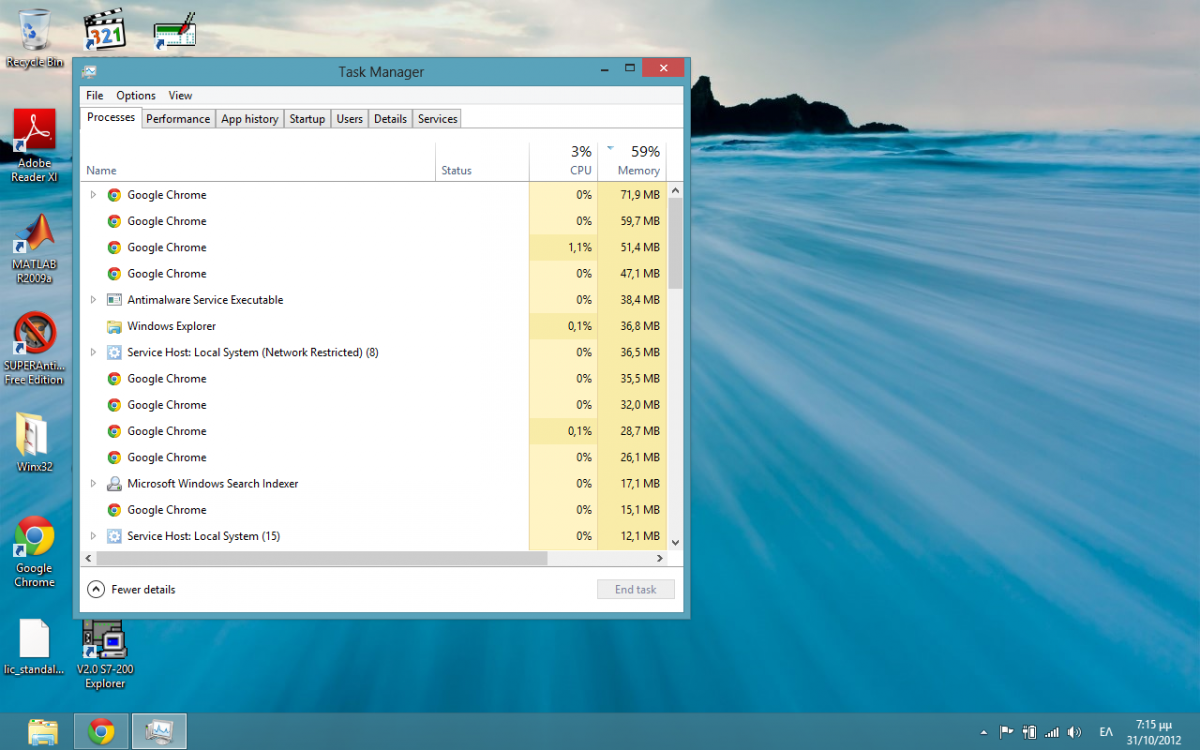This screenshot has width=1200, height=750.
Task: Click the End task button
Action: [x=636, y=589]
